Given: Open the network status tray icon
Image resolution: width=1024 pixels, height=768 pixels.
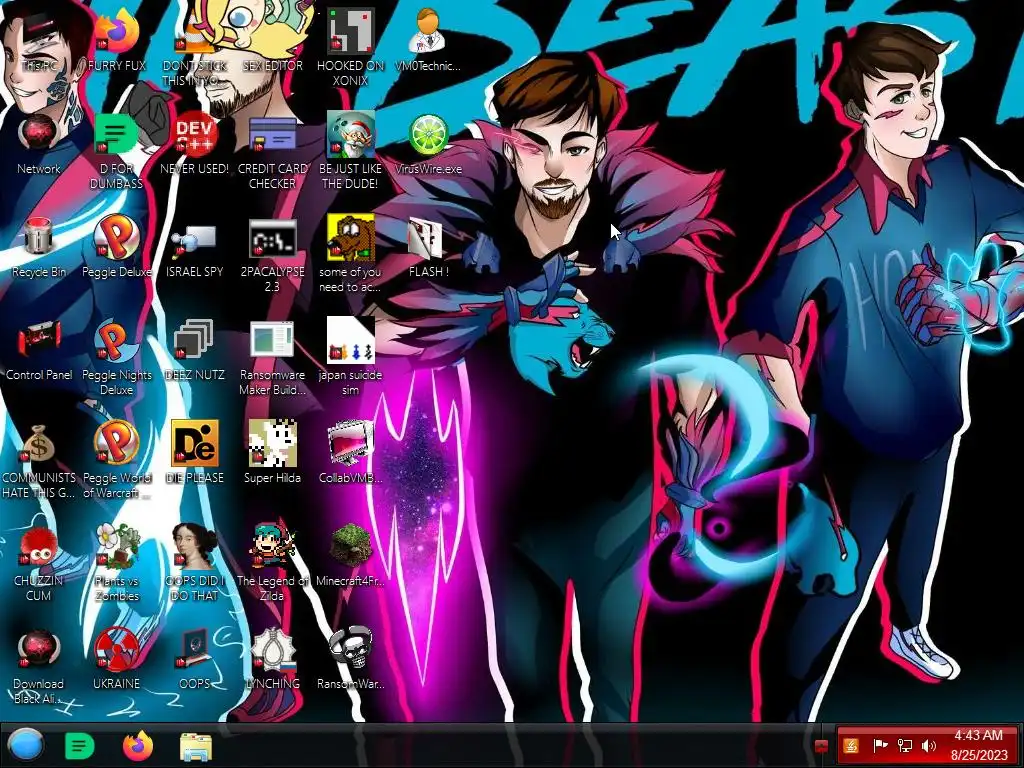Looking at the screenshot, I should pos(904,745).
